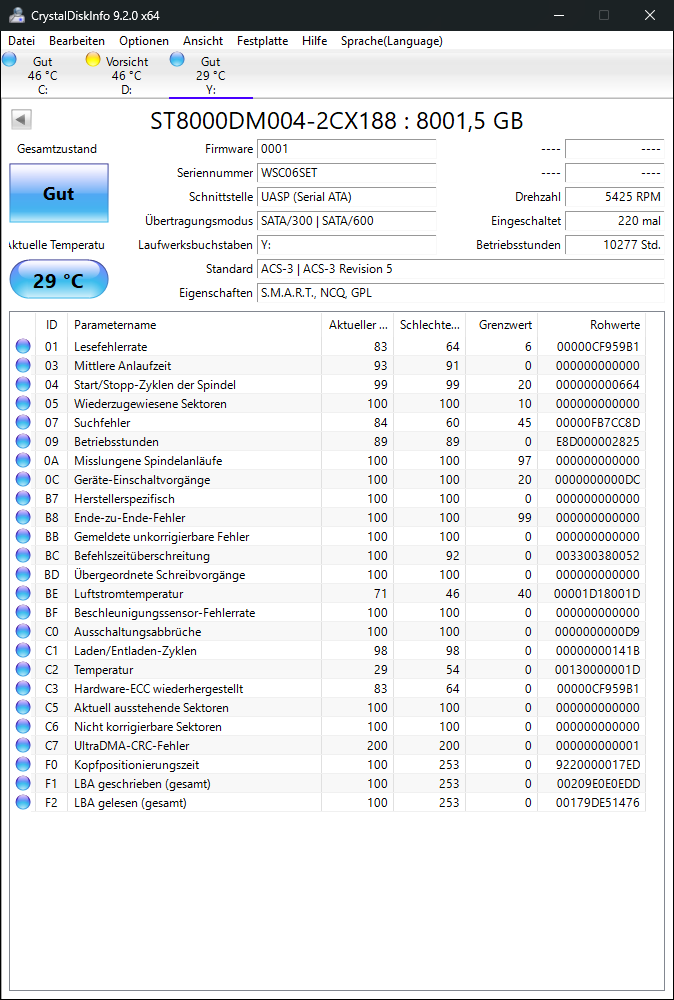Click the Standard field ACS-3 Revision 5

click(460, 269)
